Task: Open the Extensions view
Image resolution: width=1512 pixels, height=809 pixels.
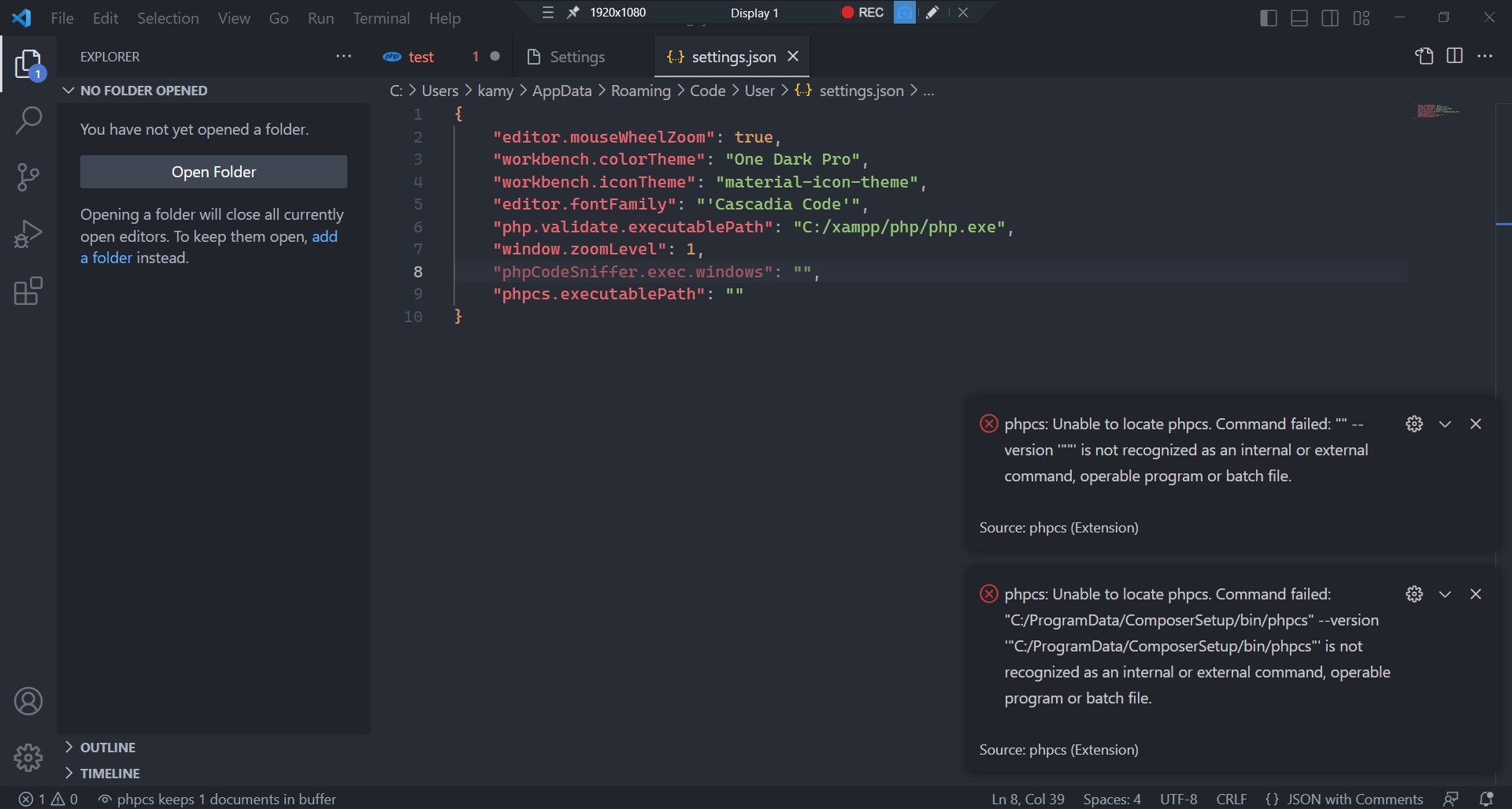Action: pos(28,291)
